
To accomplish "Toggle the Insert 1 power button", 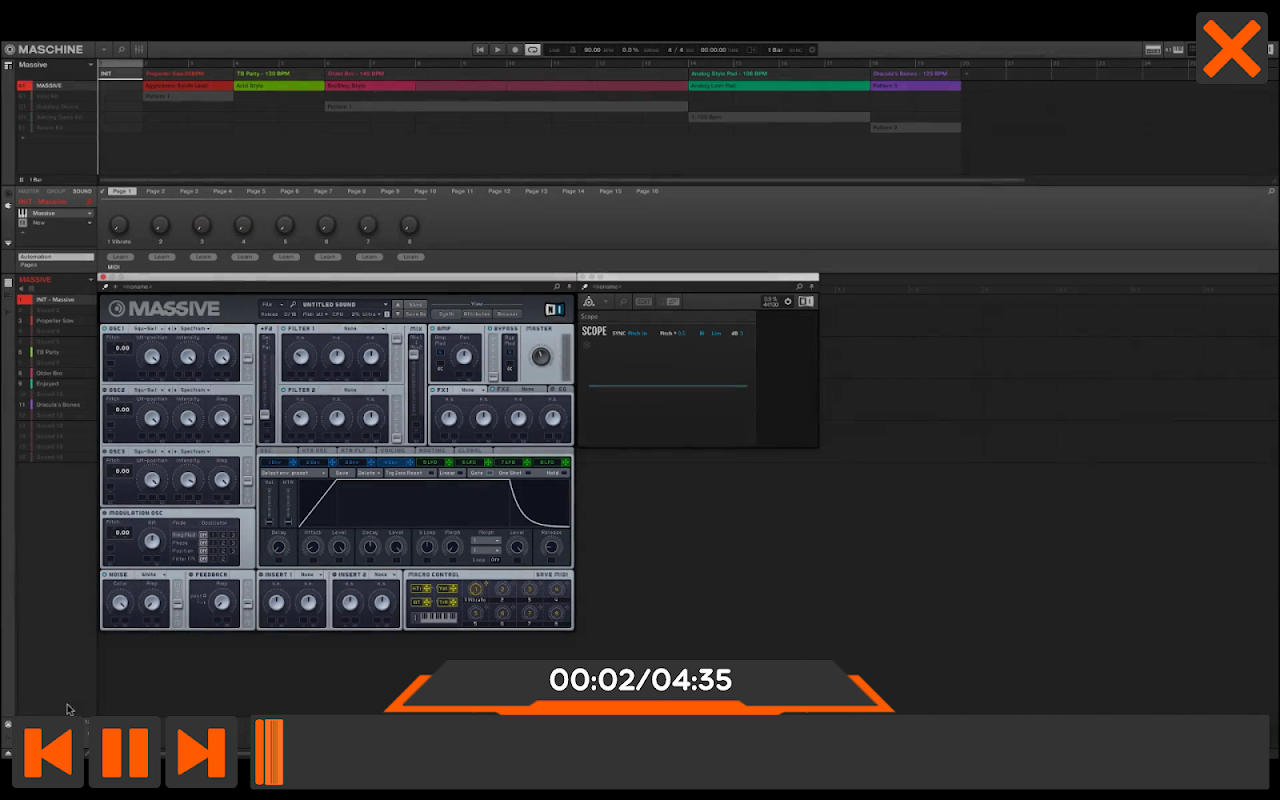I will [261, 575].
